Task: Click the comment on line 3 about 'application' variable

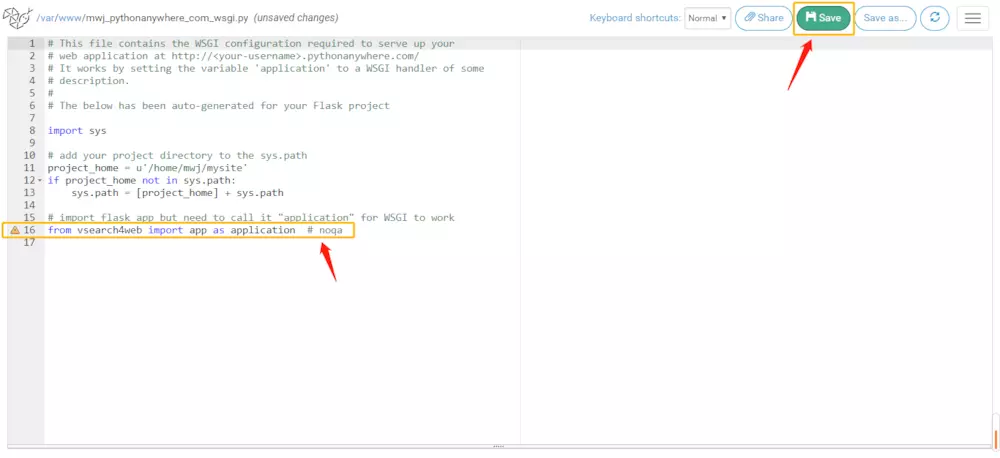Action: (266, 68)
